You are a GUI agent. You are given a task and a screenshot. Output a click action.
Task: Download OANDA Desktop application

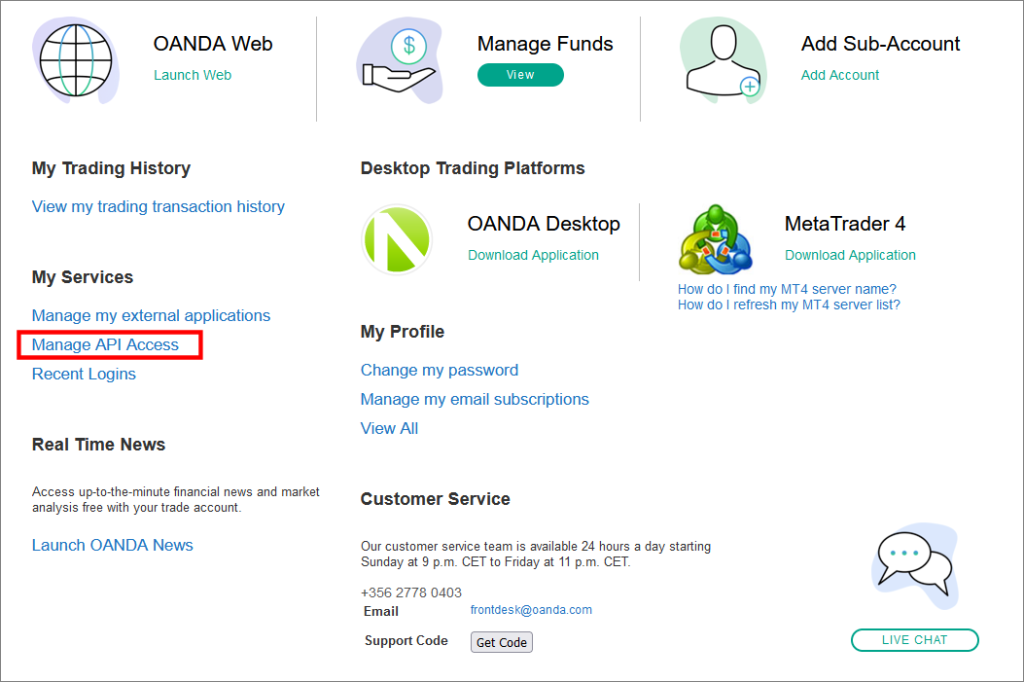coord(533,255)
